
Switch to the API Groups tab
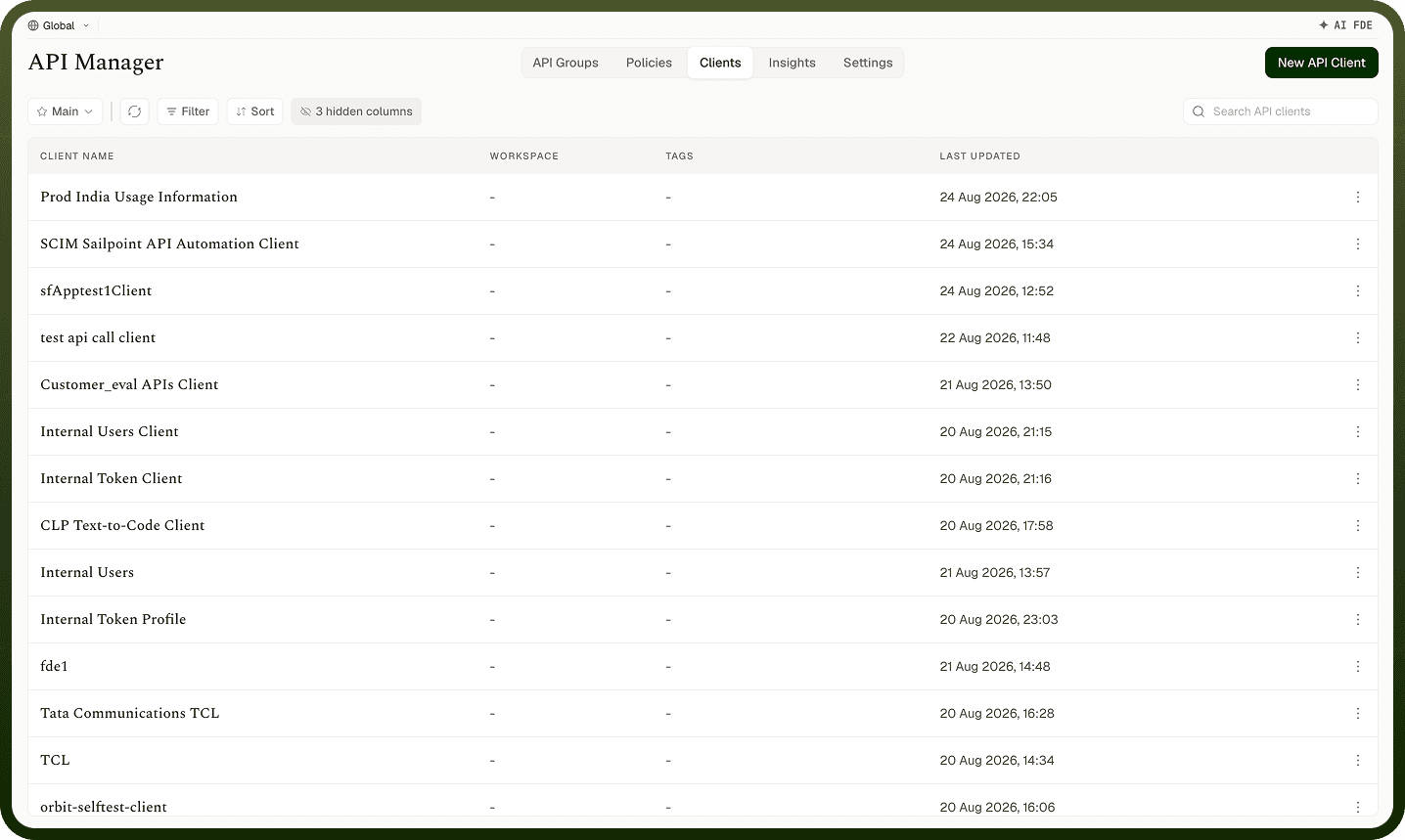click(566, 63)
